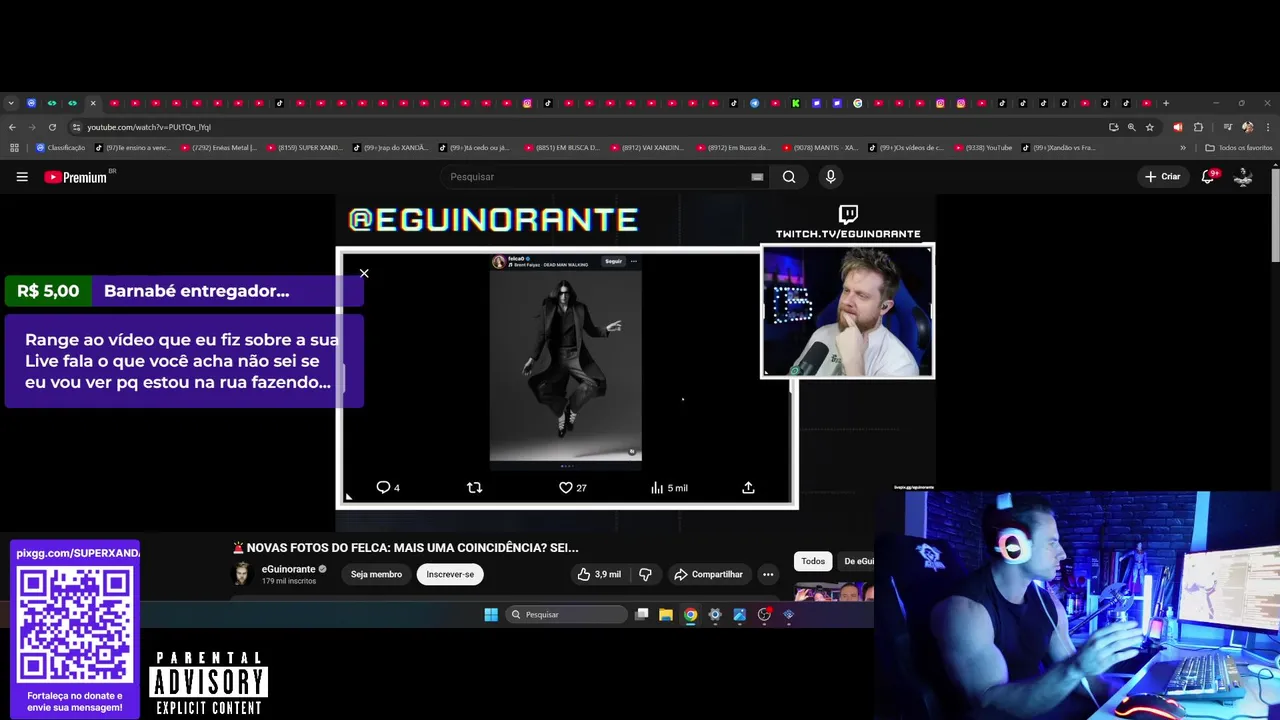Click the Seja membro button
The height and width of the screenshot is (720, 1280).
pos(376,574)
